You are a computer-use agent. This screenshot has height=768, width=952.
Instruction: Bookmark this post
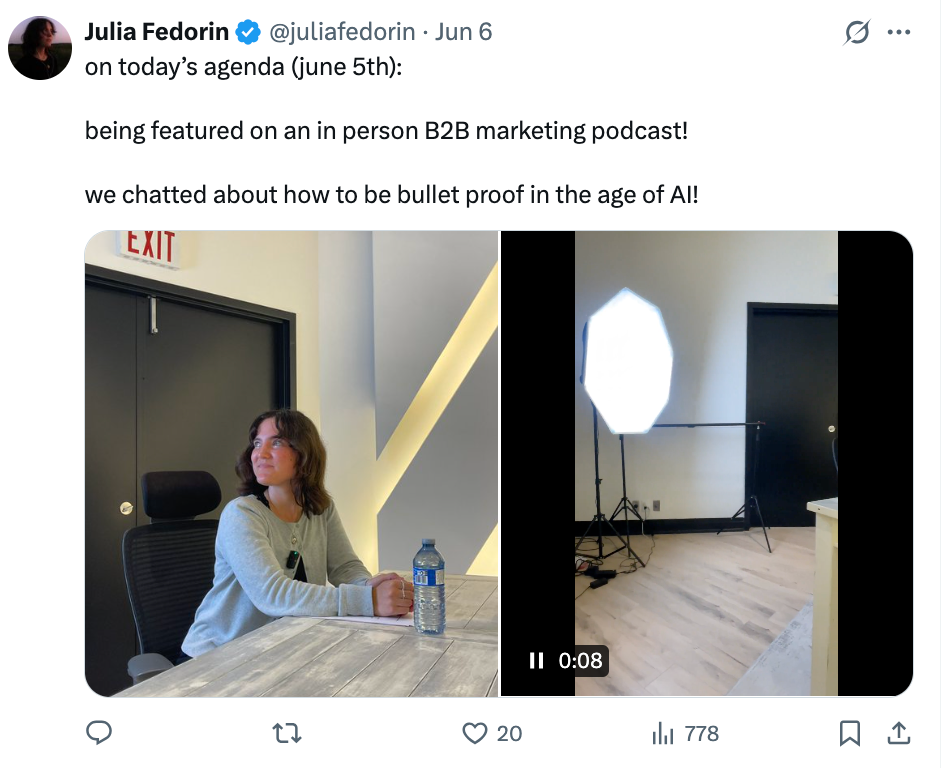[x=850, y=734]
